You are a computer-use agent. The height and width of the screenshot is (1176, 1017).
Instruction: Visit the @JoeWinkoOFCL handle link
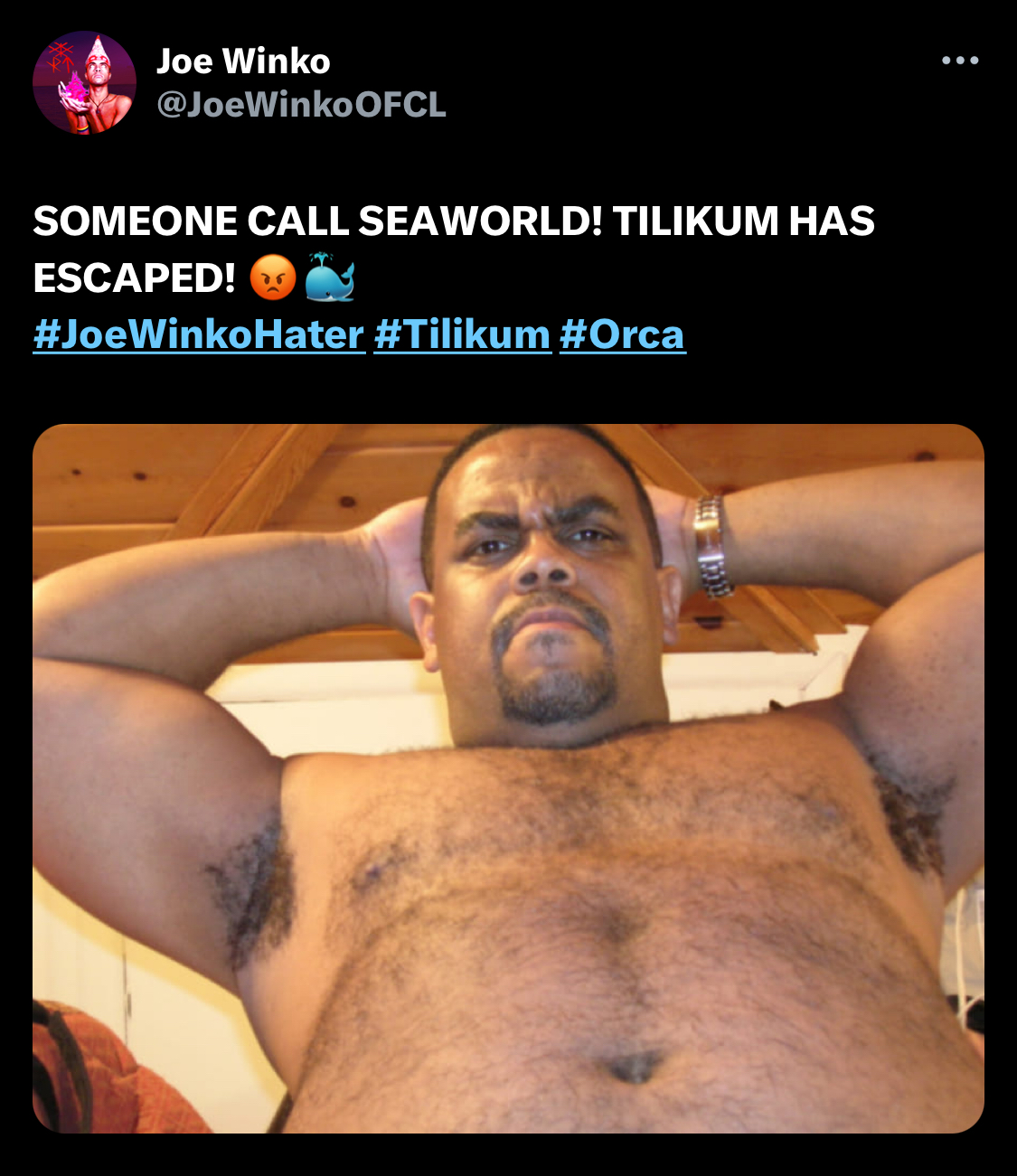(x=302, y=105)
